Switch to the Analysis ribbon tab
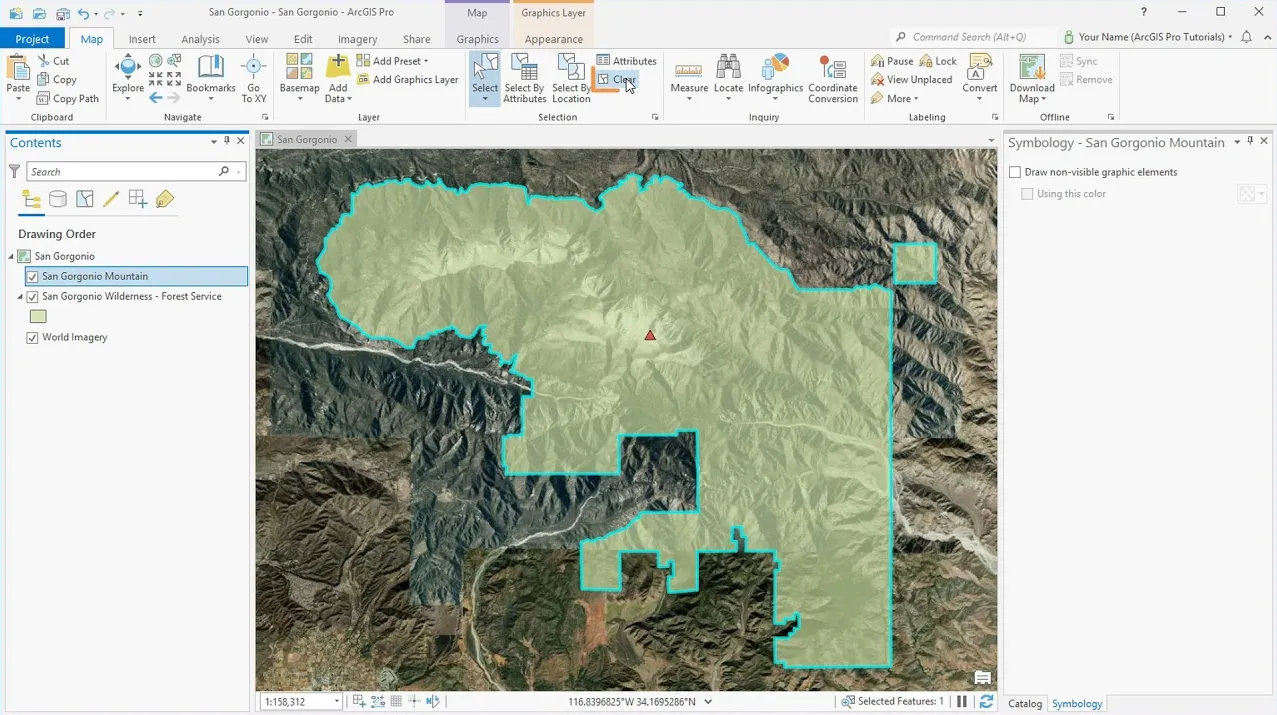This screenshot has width=1277, height=715. [200, 39]
